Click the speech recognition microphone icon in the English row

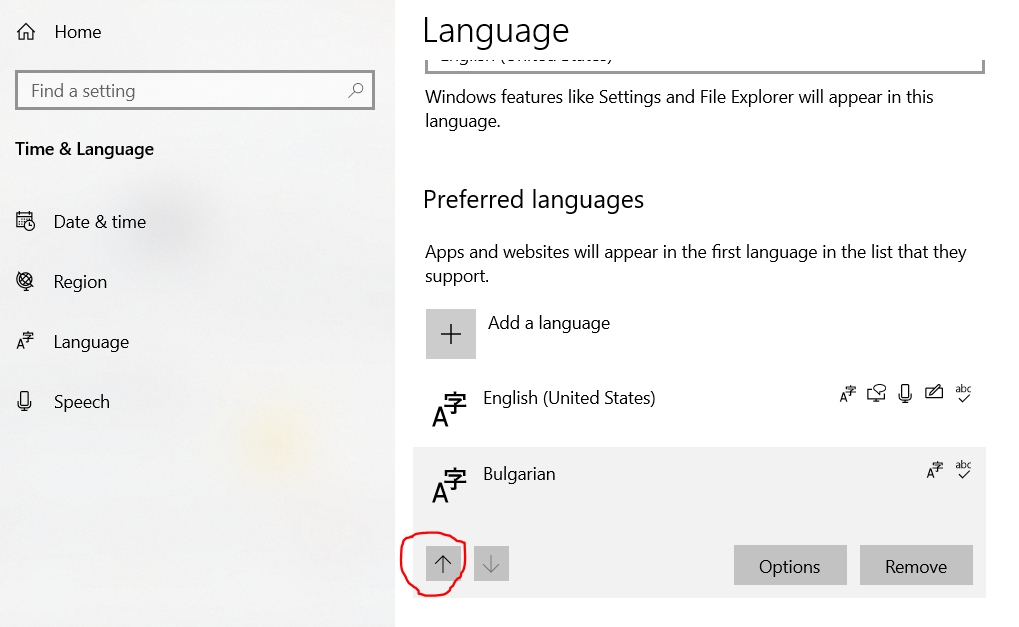click(905, 393)
